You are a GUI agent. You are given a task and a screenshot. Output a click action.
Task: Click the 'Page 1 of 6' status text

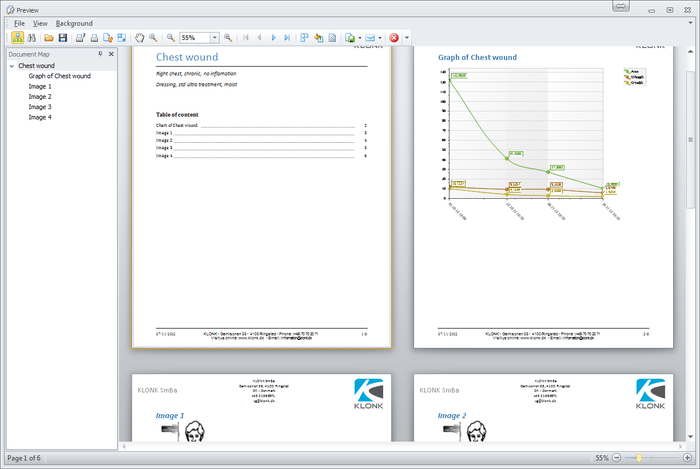pos(24,458)
